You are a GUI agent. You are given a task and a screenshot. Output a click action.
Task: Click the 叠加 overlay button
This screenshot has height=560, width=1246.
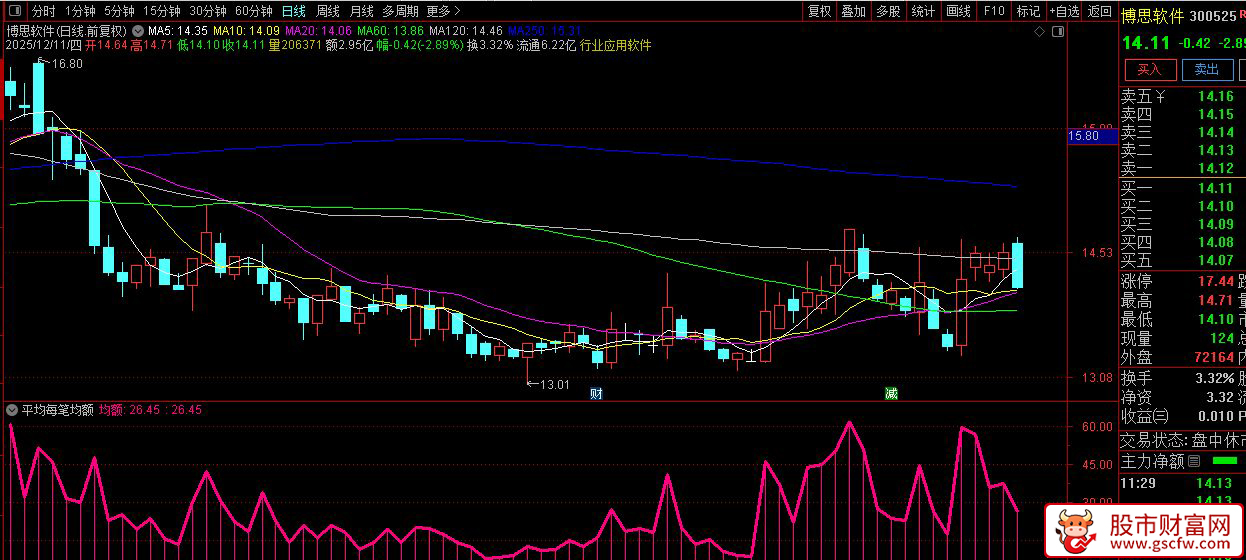(853, 12)
